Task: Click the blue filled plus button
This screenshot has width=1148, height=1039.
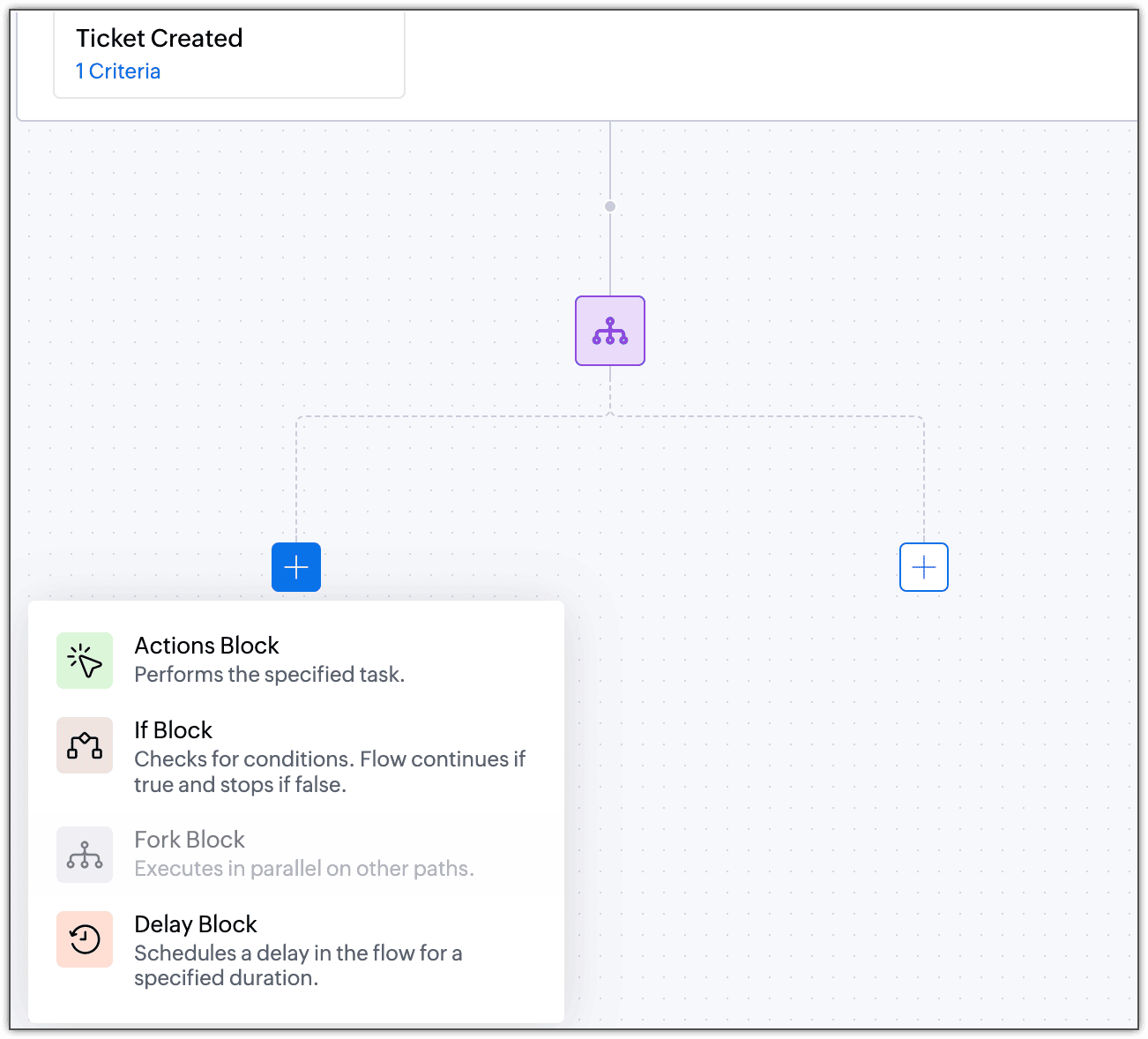Action: tap(296, 567)
